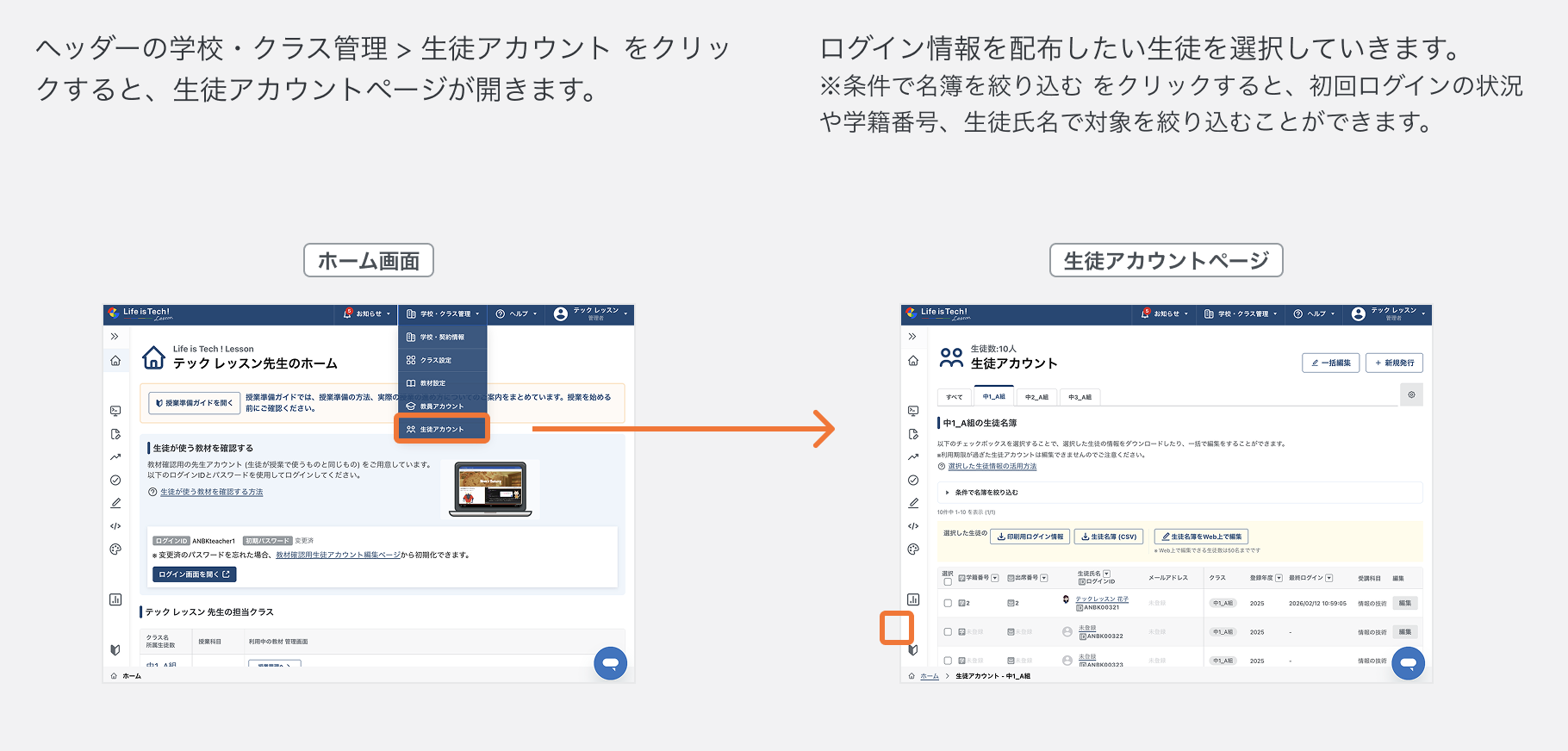
Task: Open the 出席番号 column sort dropdown
Action: (x=1044, y=578)
